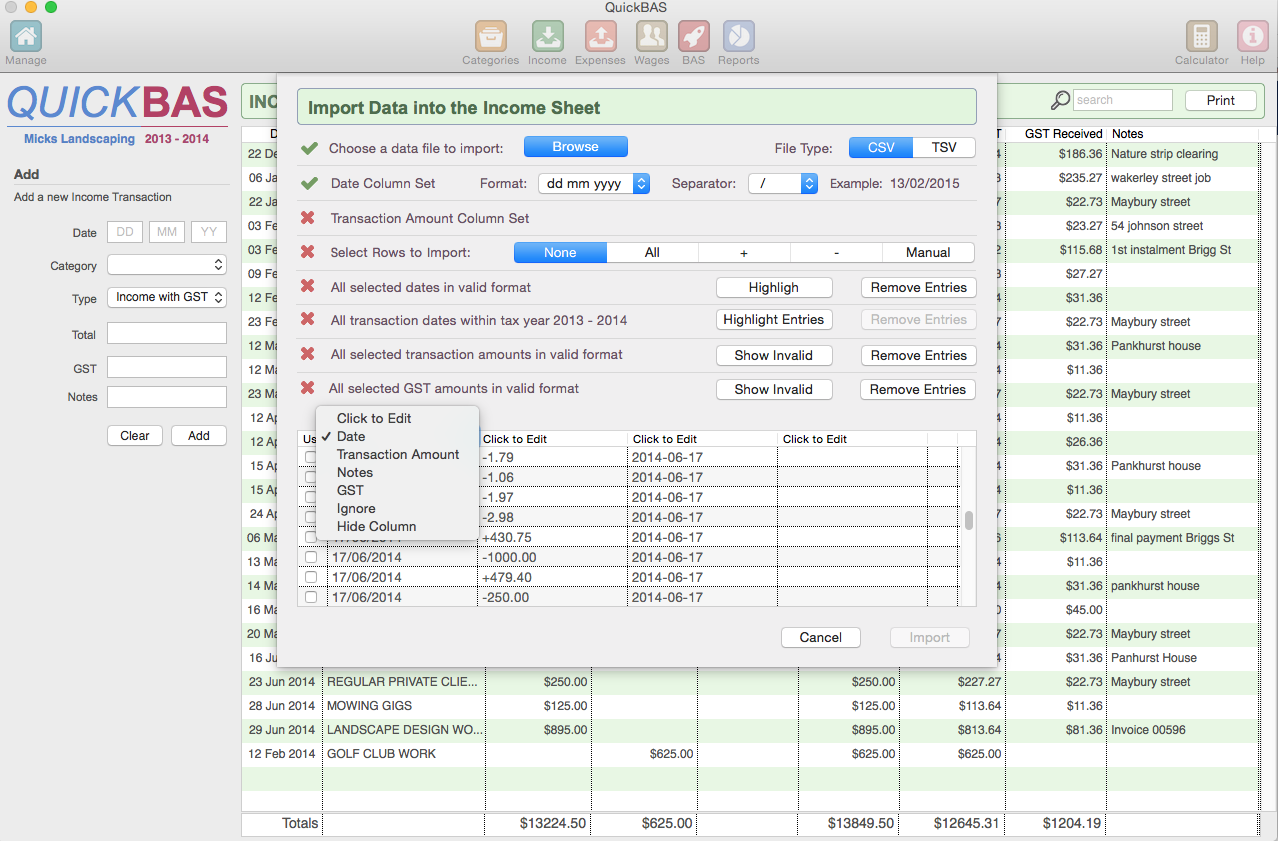Focus the Total input field
This screenshot has width=1278, height=841.
(167, 333)
